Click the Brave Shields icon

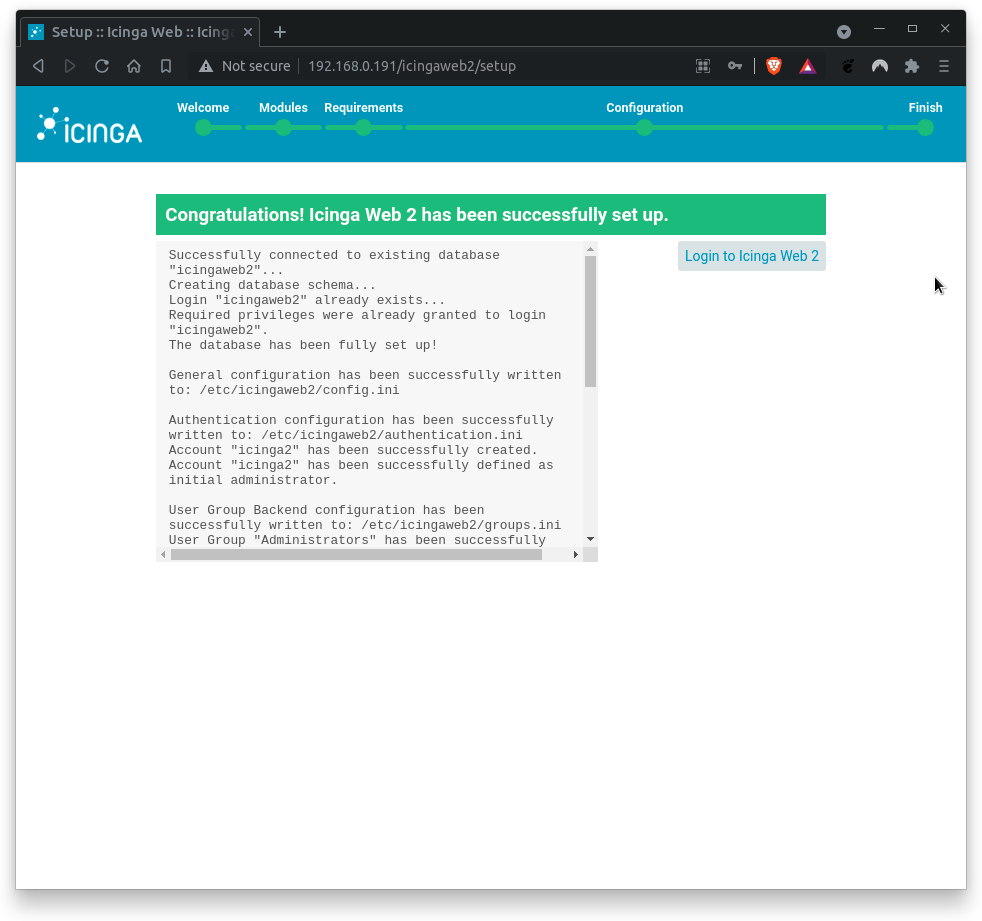(773, 66)
